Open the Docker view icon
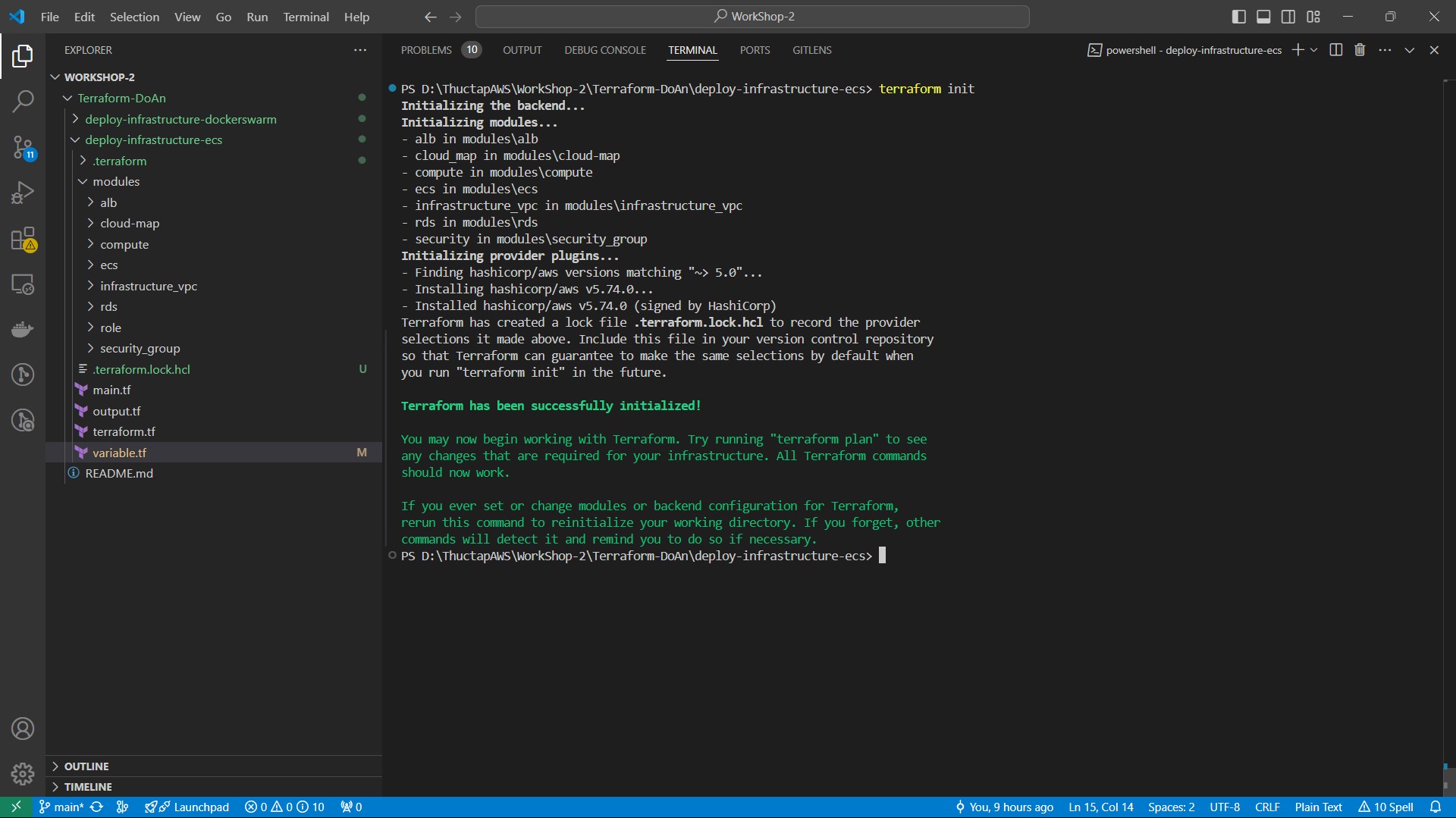 23,329
